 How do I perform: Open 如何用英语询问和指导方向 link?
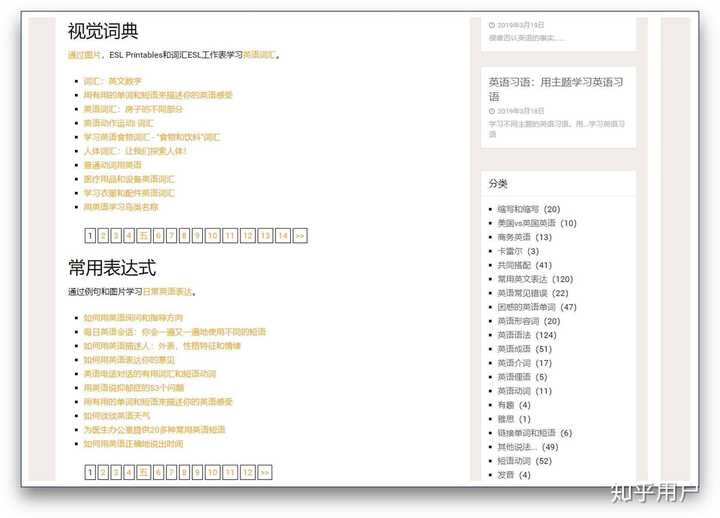(133, 318)
